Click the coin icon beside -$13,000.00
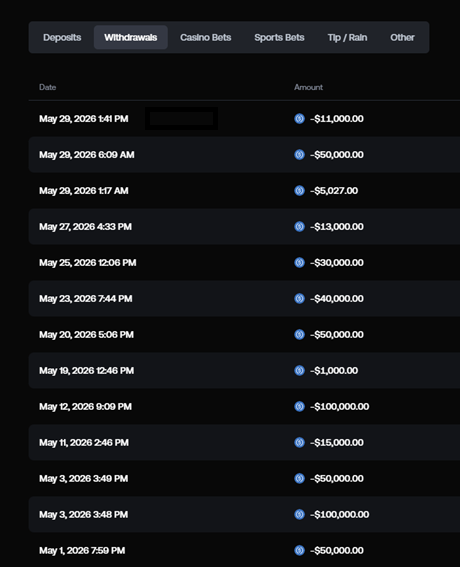Viewport: 460px width, 567px height. (x=299, y=227)
